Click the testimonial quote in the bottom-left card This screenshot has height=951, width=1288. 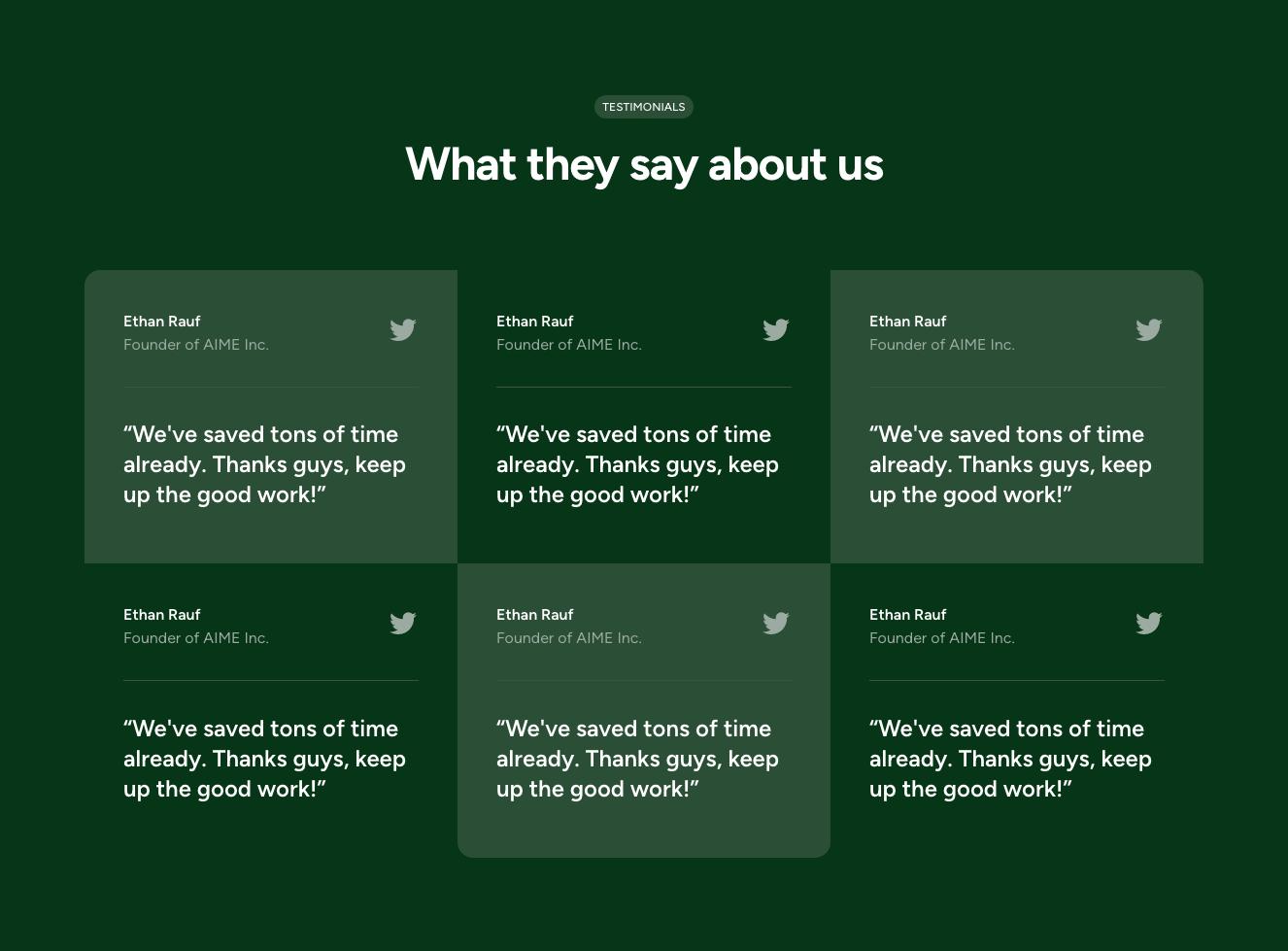(x=264, y=759)
